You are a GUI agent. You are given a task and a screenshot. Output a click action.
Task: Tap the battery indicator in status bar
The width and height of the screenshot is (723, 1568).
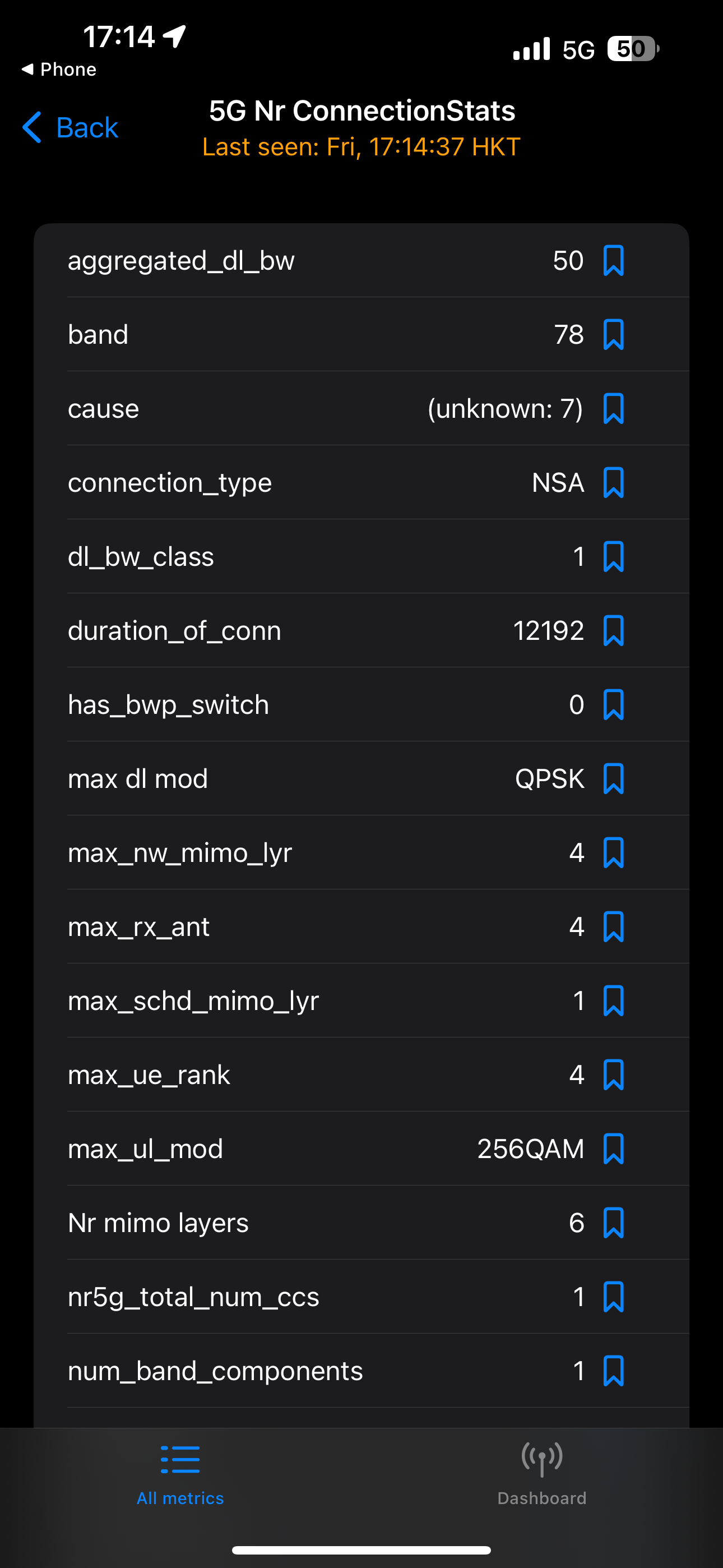coord(633,49)
